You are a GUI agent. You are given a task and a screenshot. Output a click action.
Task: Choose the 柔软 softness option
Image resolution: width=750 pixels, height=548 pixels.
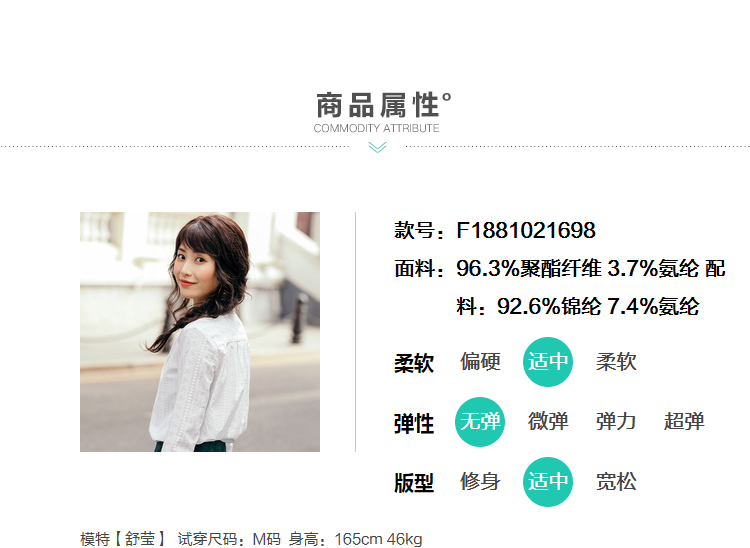tap(616, 362)
